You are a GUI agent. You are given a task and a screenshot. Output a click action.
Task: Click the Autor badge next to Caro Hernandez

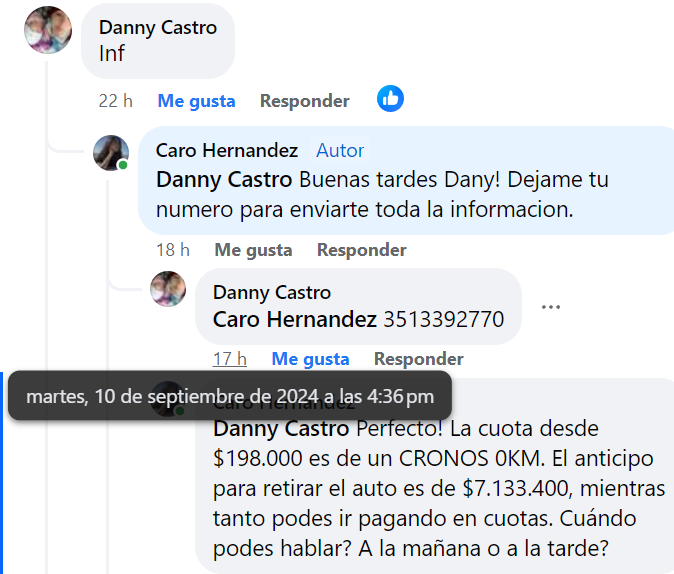(x=340, y=151)
